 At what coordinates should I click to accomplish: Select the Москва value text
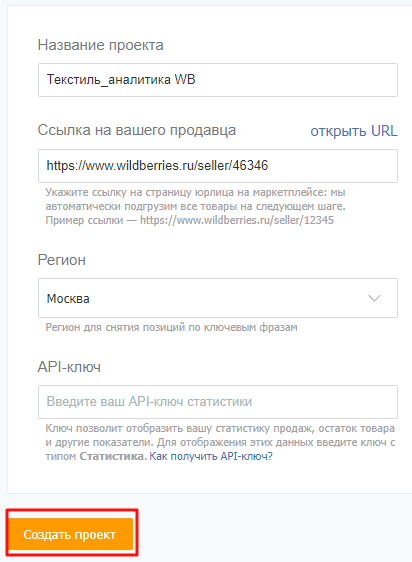pos(68,299)
